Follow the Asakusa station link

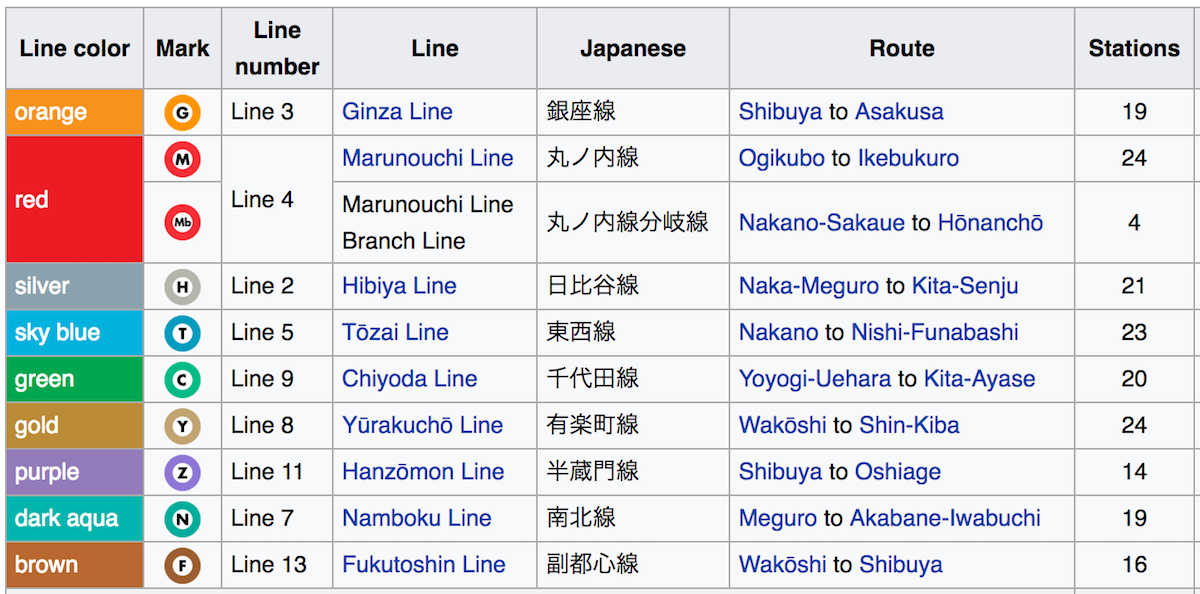point(899,112)
